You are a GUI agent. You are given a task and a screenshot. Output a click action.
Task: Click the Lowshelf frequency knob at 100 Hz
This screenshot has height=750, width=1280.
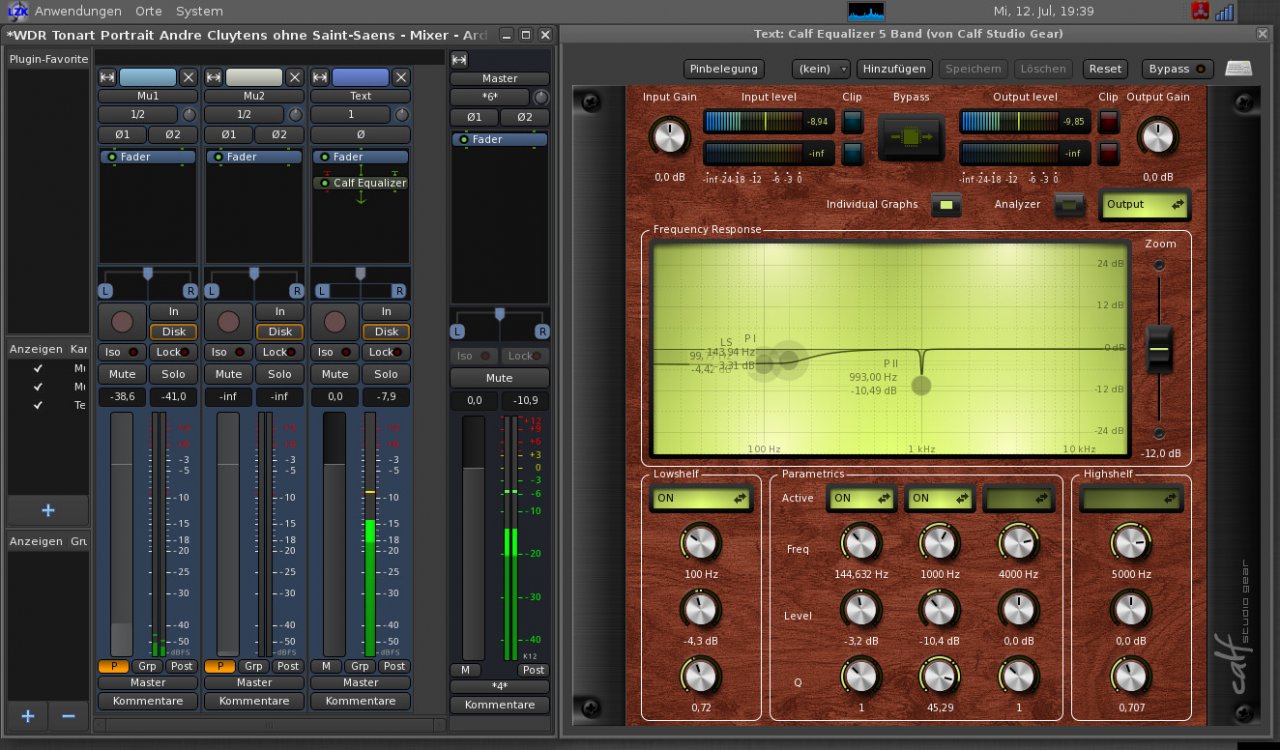pyautogui.click(x=701, y=542)
